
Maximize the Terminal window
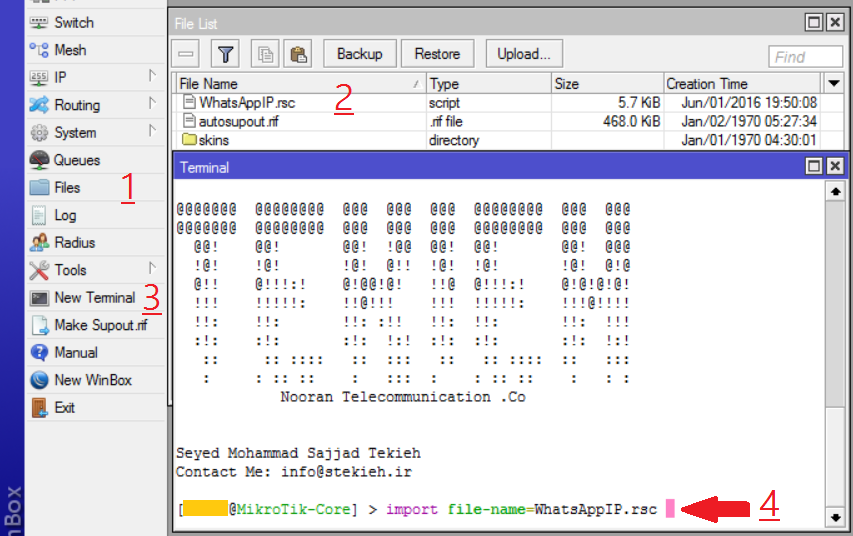click(814, 166)
